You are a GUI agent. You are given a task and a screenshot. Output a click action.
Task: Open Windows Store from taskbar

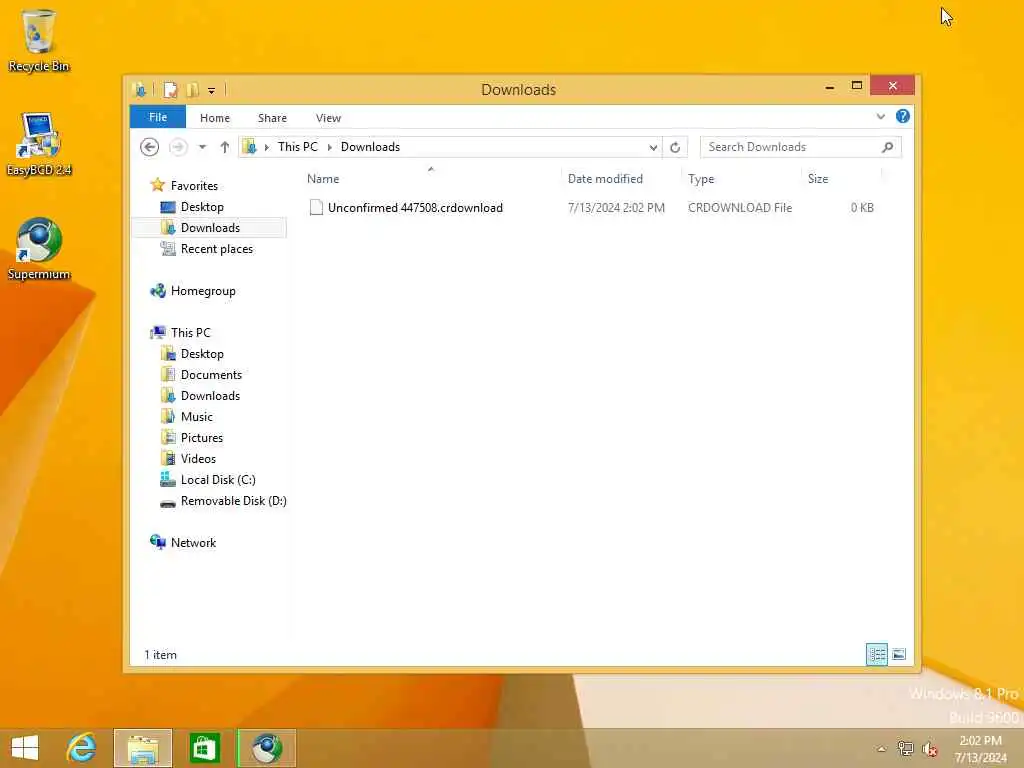pyautogui.click(x=204, y=748)
